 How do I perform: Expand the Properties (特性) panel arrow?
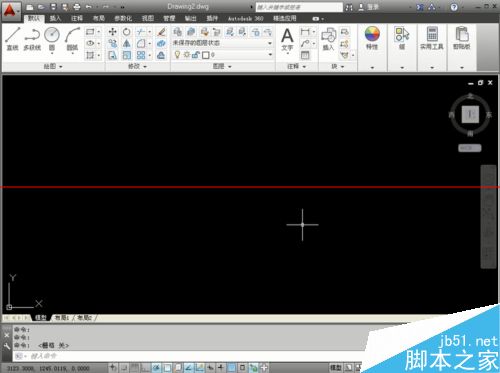[372, 68]
